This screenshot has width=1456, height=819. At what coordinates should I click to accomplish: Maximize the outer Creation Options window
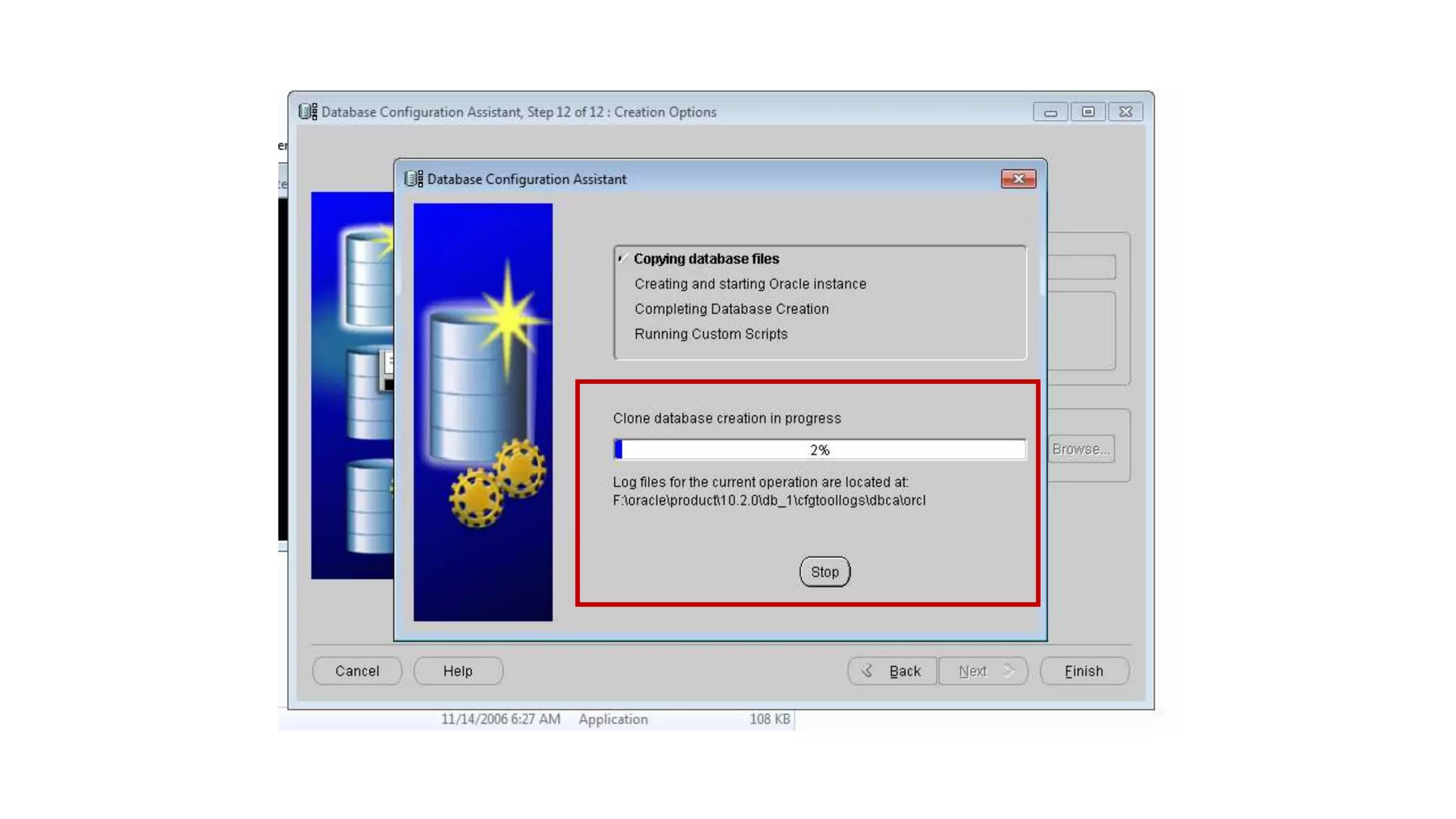click(x=1088, y=112)
